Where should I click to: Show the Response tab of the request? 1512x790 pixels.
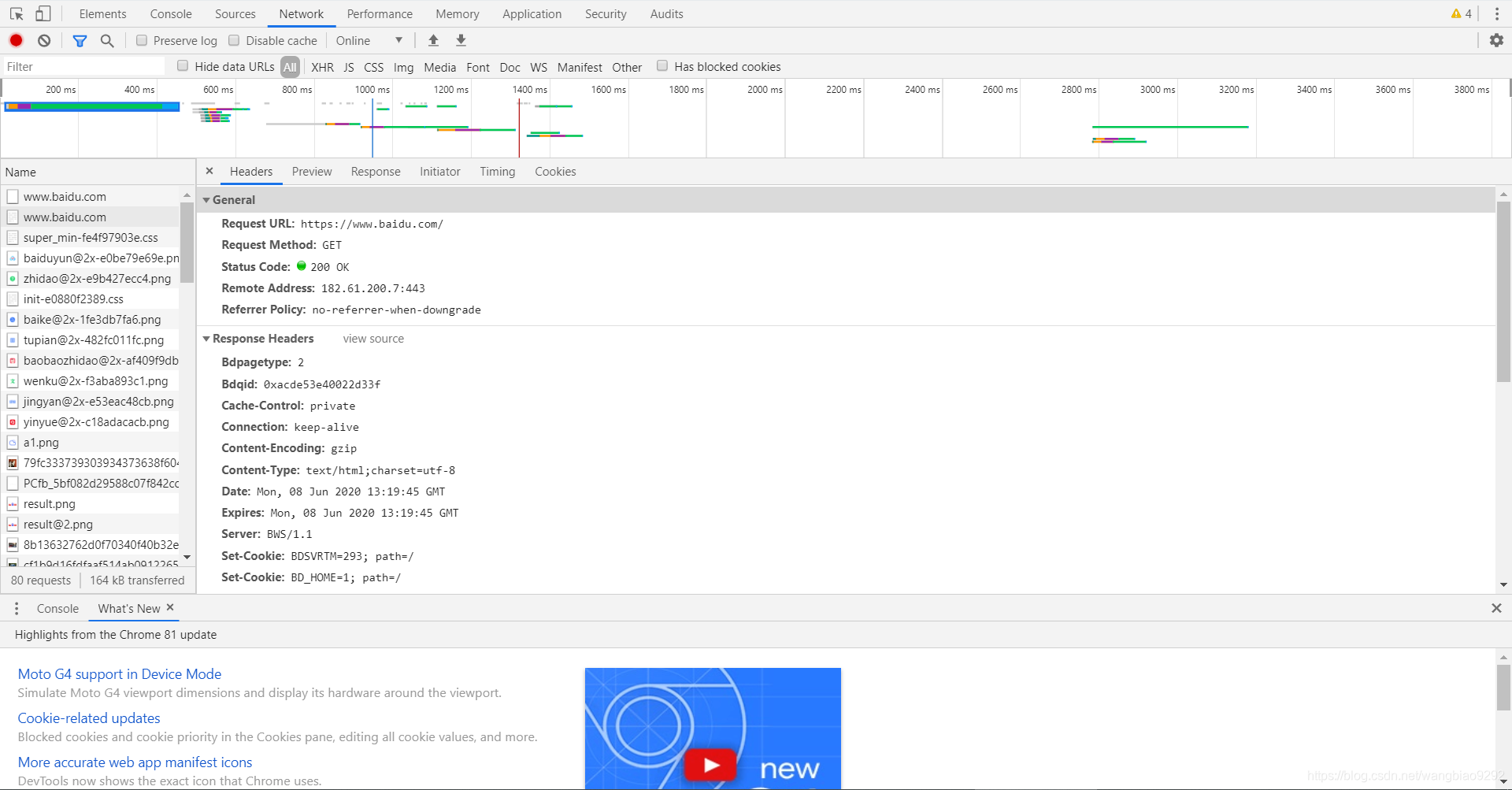tap(376, 171)
